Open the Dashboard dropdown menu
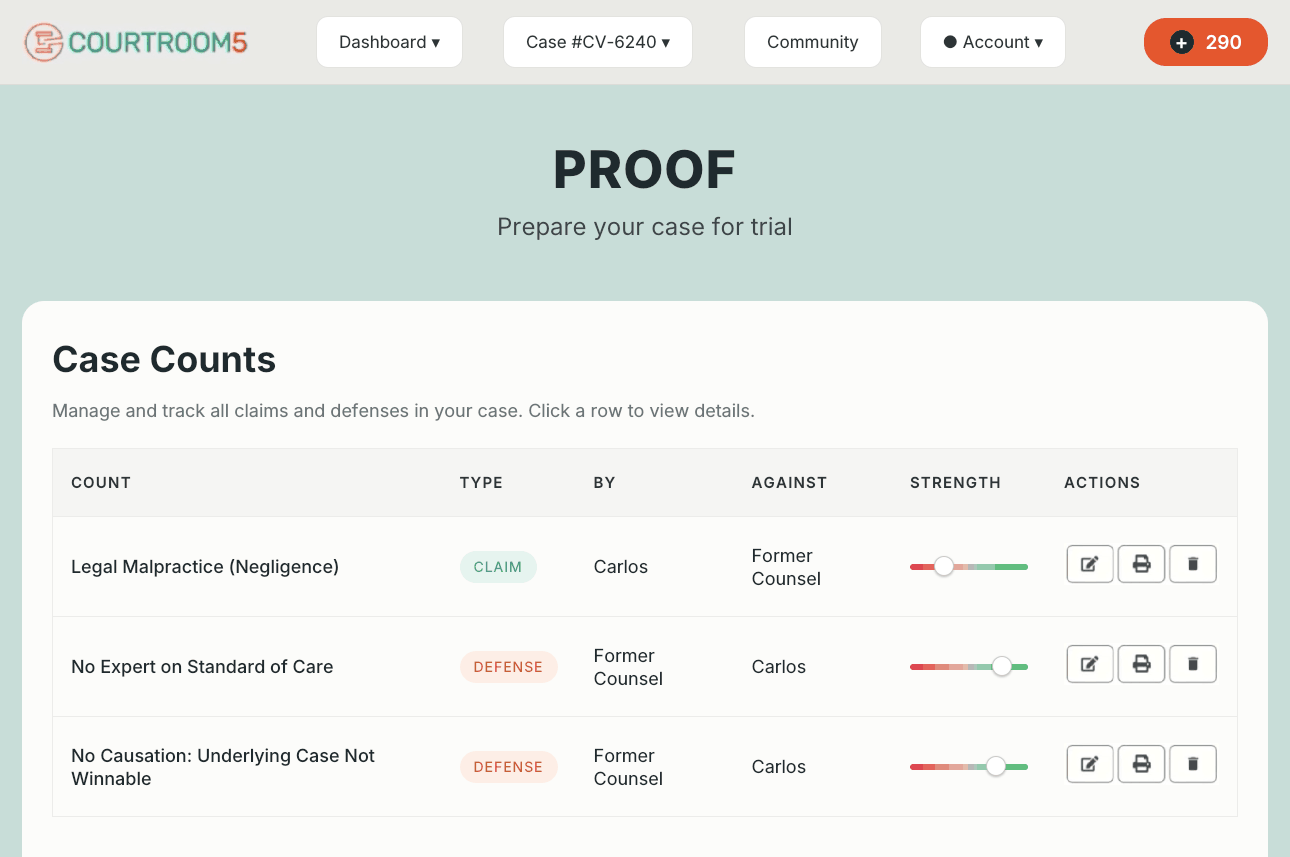 [390, 42]
